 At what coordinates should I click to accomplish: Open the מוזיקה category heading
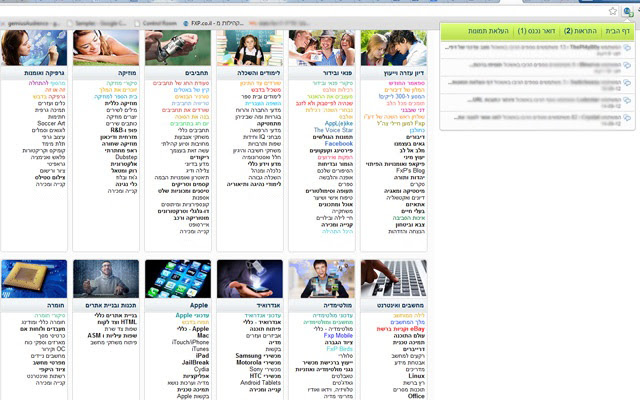127,73
